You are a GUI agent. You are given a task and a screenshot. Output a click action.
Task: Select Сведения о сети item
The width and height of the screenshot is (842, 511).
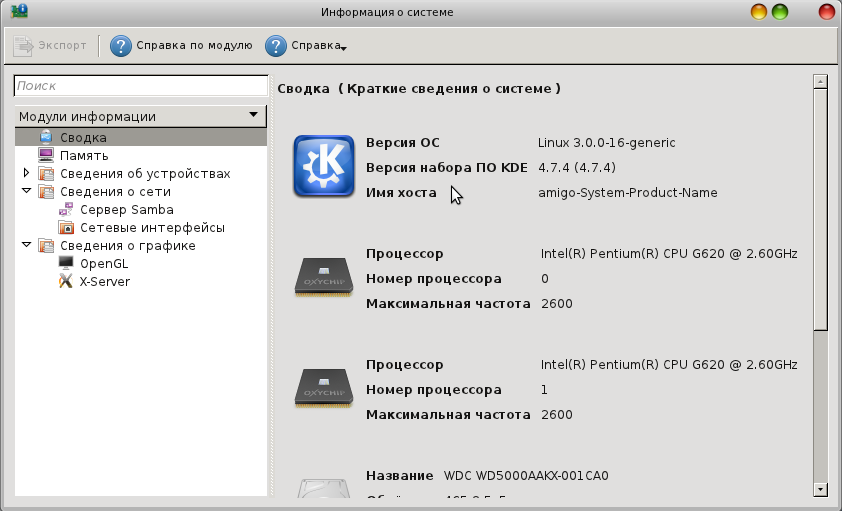click(x=115, y=192)
